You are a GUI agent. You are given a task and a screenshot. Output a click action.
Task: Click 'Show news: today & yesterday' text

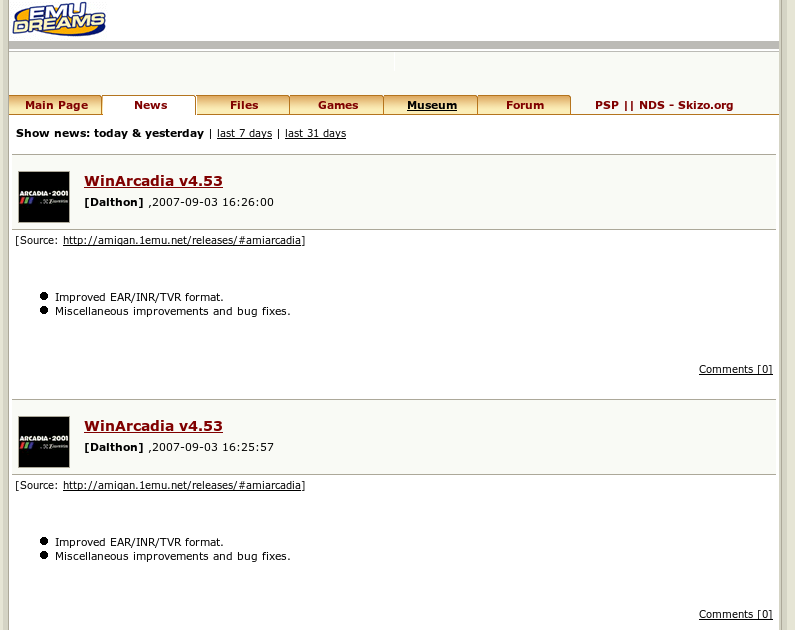110,133
